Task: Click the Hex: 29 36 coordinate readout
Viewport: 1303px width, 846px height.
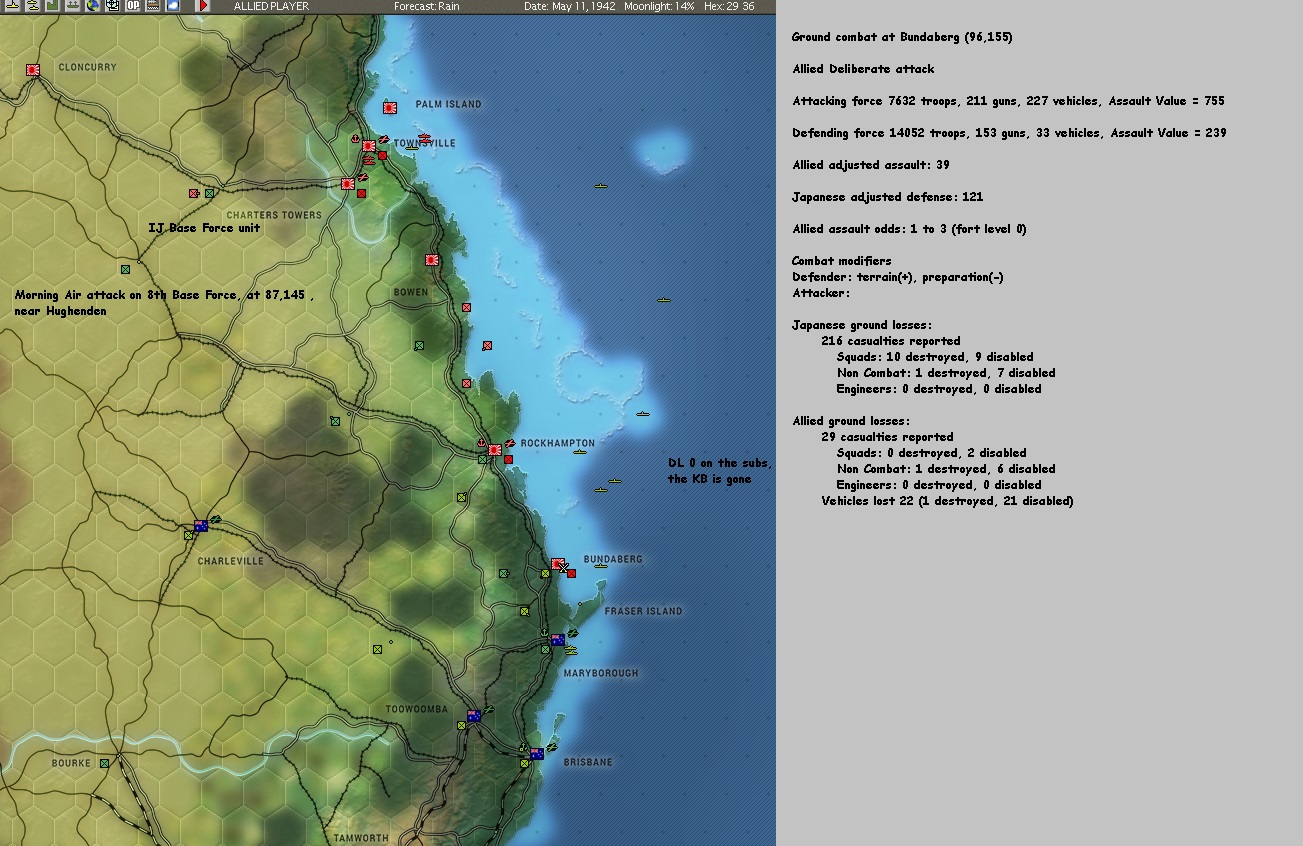Action: click(x=729, y=6)
